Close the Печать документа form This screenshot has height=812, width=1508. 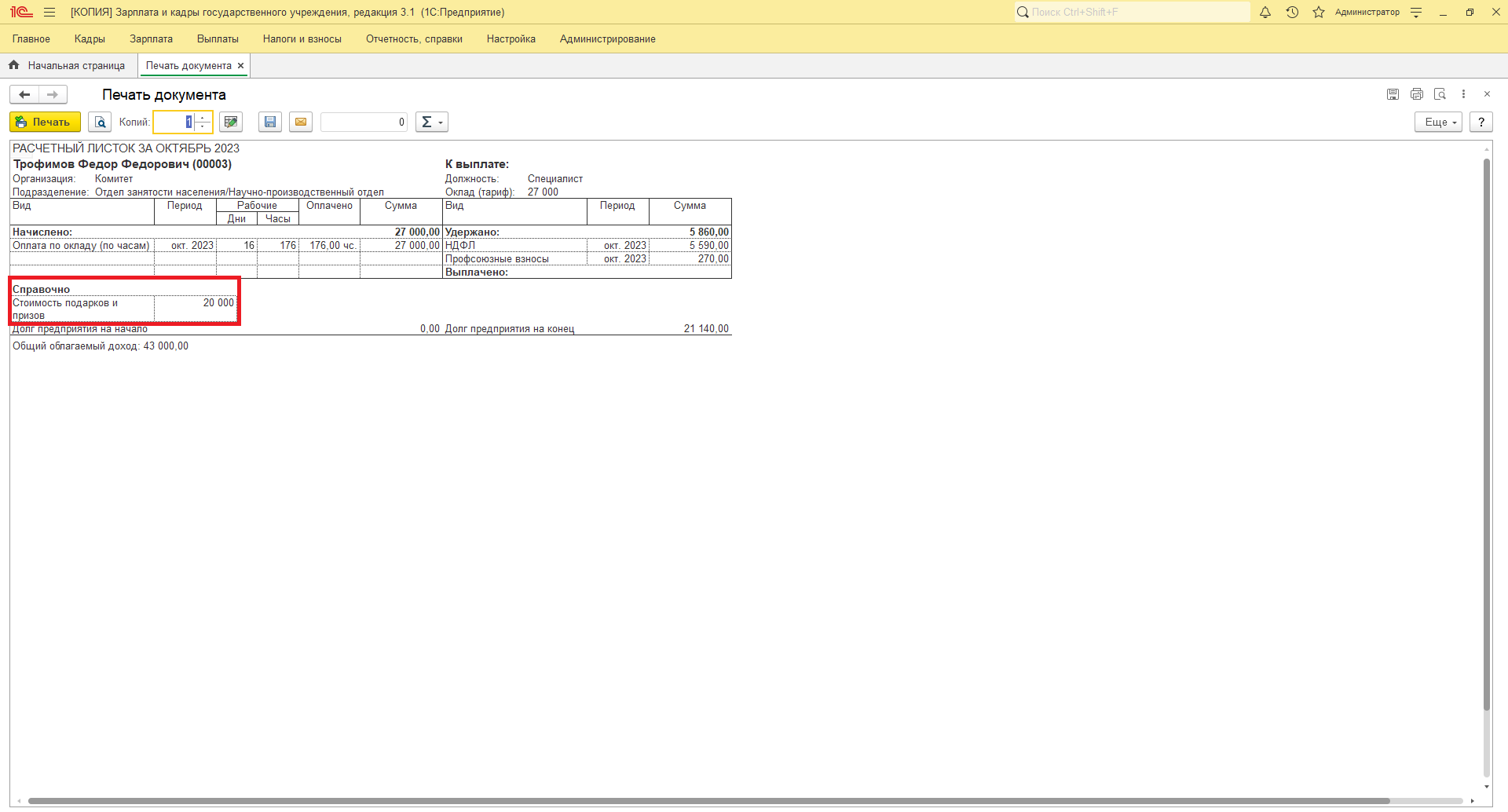coord(1487,94)
